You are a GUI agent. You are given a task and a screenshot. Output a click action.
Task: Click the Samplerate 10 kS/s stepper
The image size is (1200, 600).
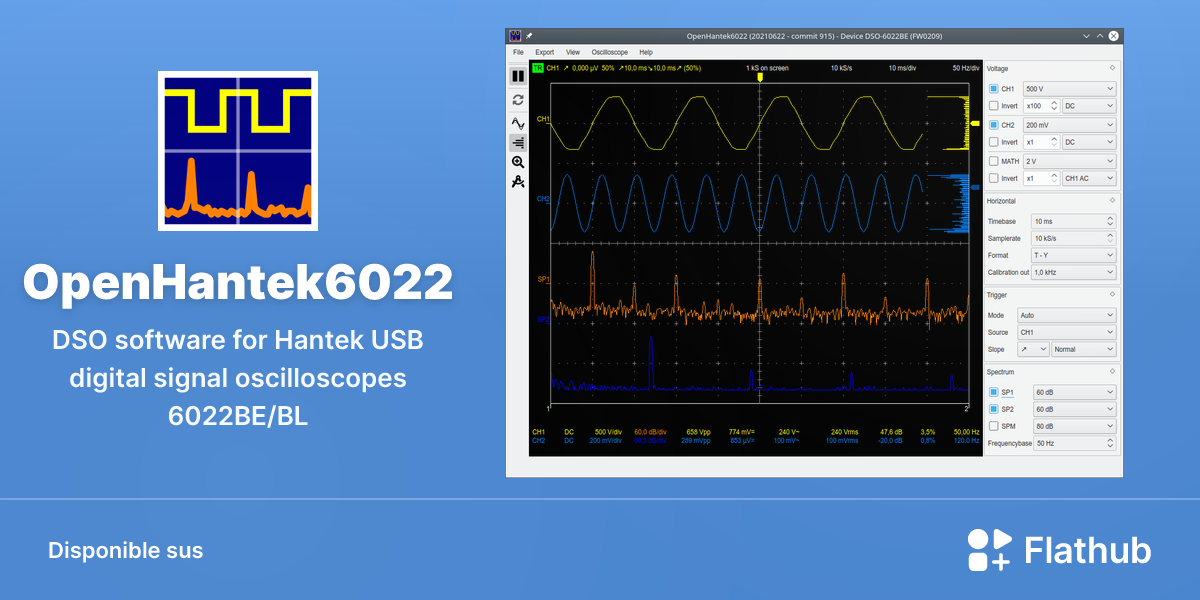click(x=1074, y=238)
